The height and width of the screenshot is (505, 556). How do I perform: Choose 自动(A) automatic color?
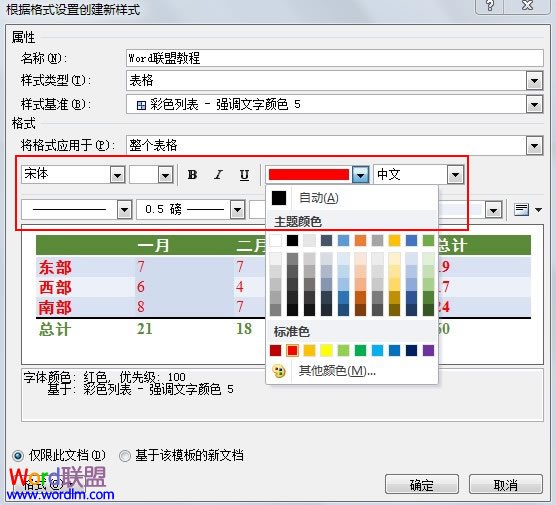click(352, 198)
